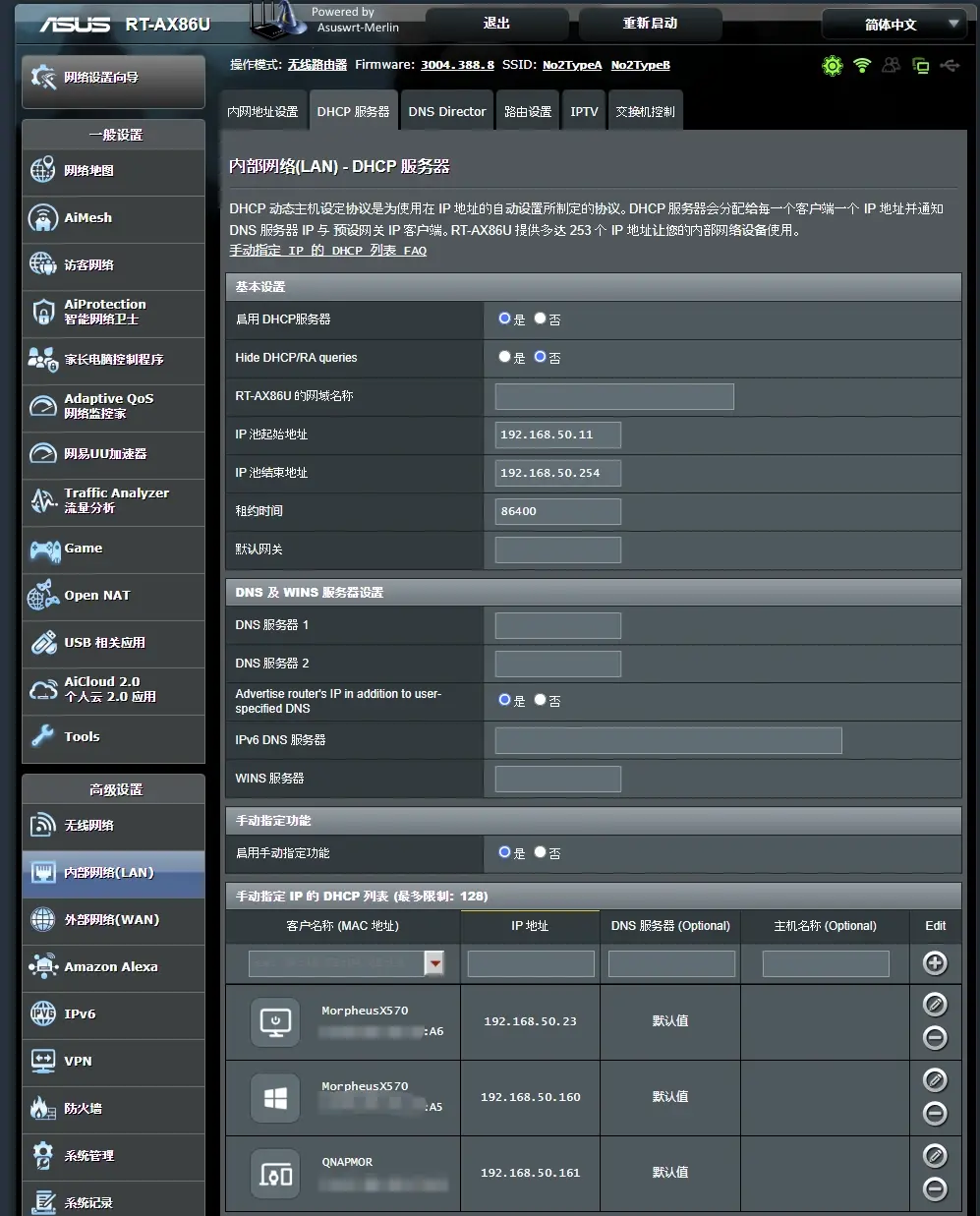Focus the IP 池结束地址 field
Screen dimensions: 980x1216
coord(558,473)
